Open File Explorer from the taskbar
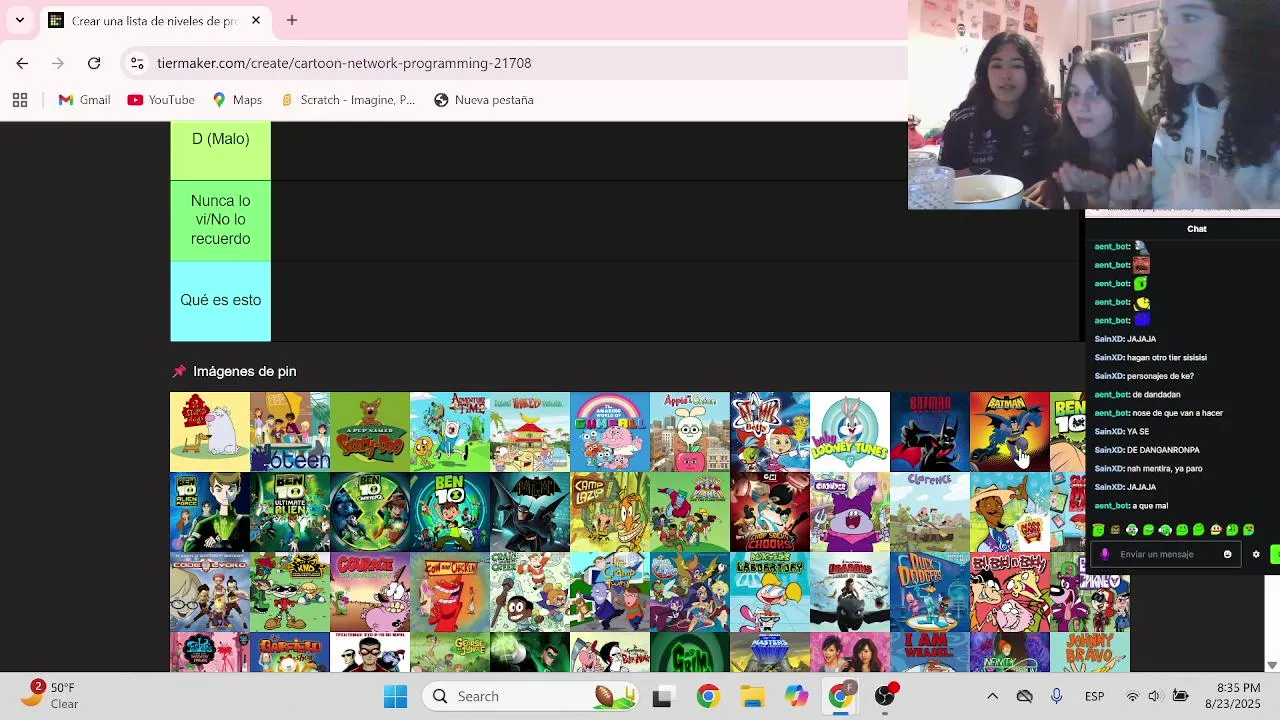 752,696
